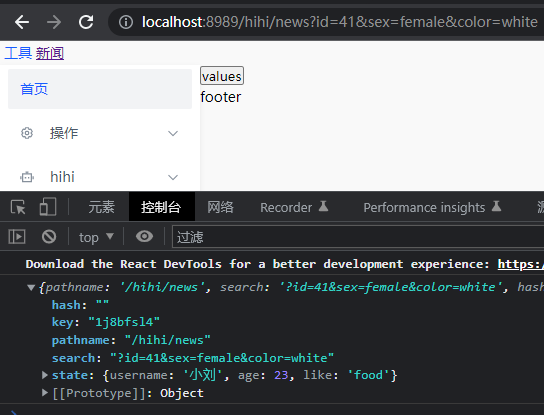Reload the page with the refresh icon
Viewport: 544px width, 415px height.
coord(86,22)
